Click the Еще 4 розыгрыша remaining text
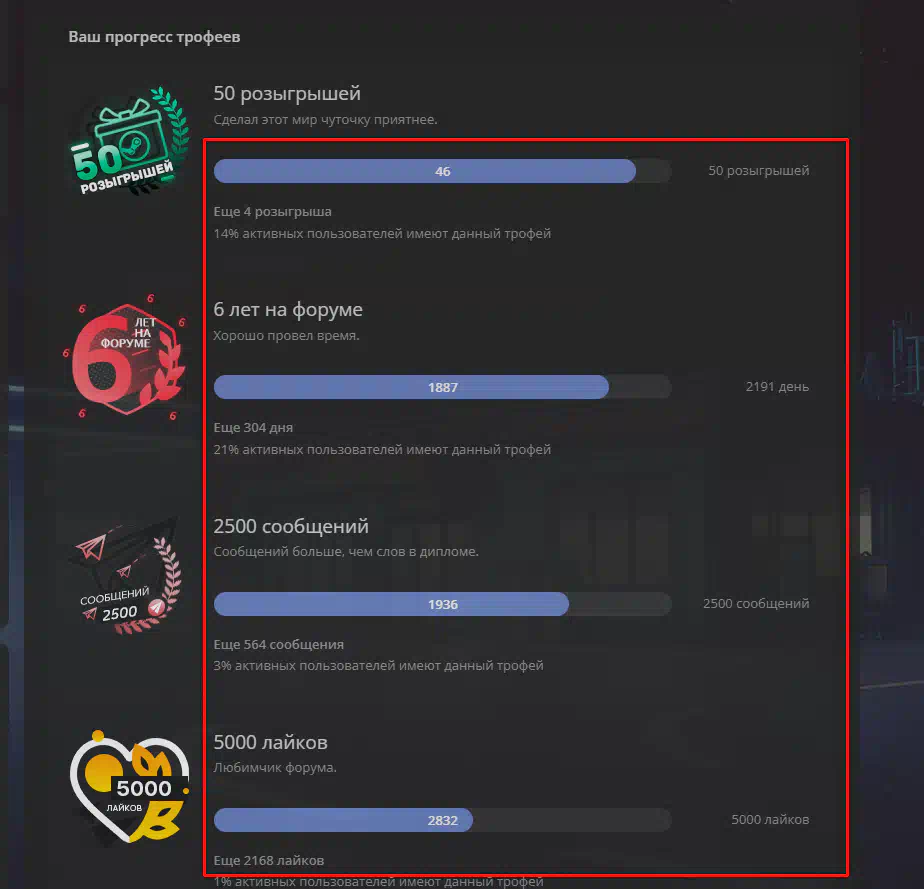924x889 pixels. coord(272,211)
